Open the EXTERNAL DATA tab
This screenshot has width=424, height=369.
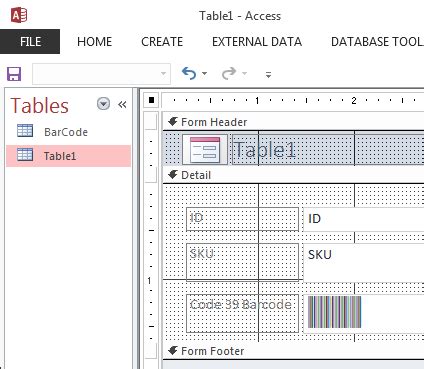pyautogui.click(x=257, y=42)
